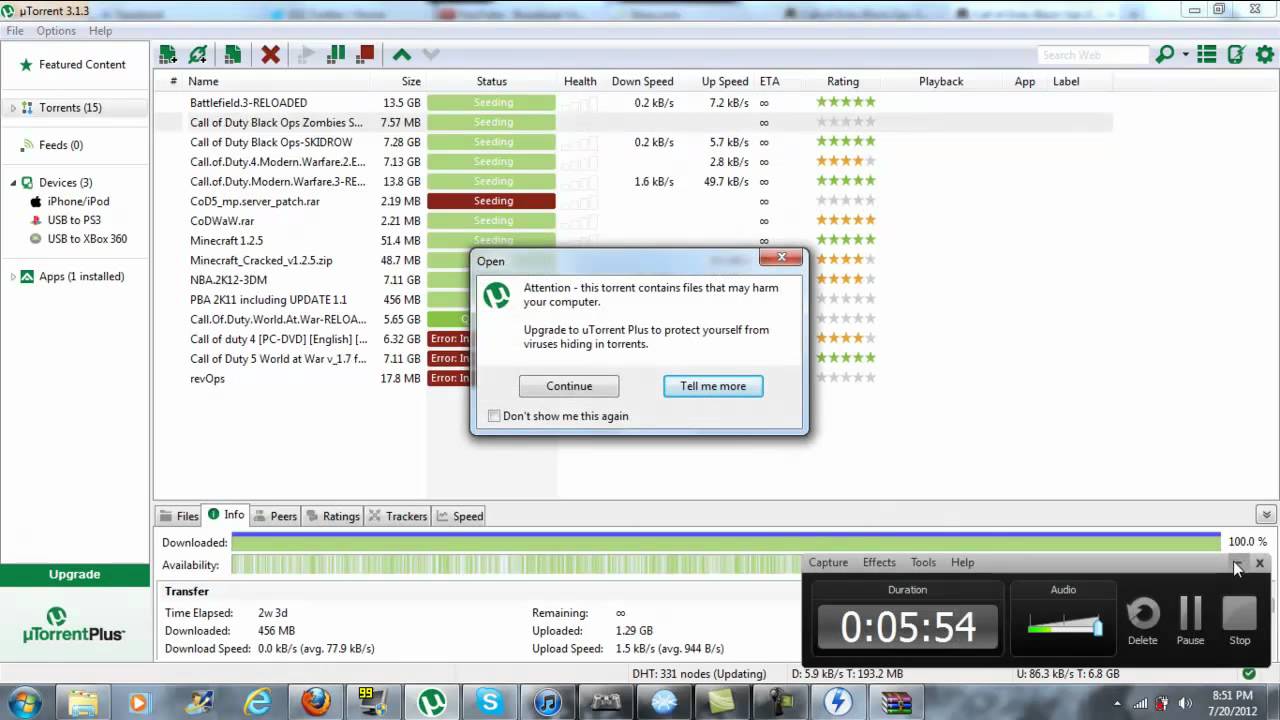Open Preferences with the gear icon
The image size is (1280, 720).
pos(1264,54)
